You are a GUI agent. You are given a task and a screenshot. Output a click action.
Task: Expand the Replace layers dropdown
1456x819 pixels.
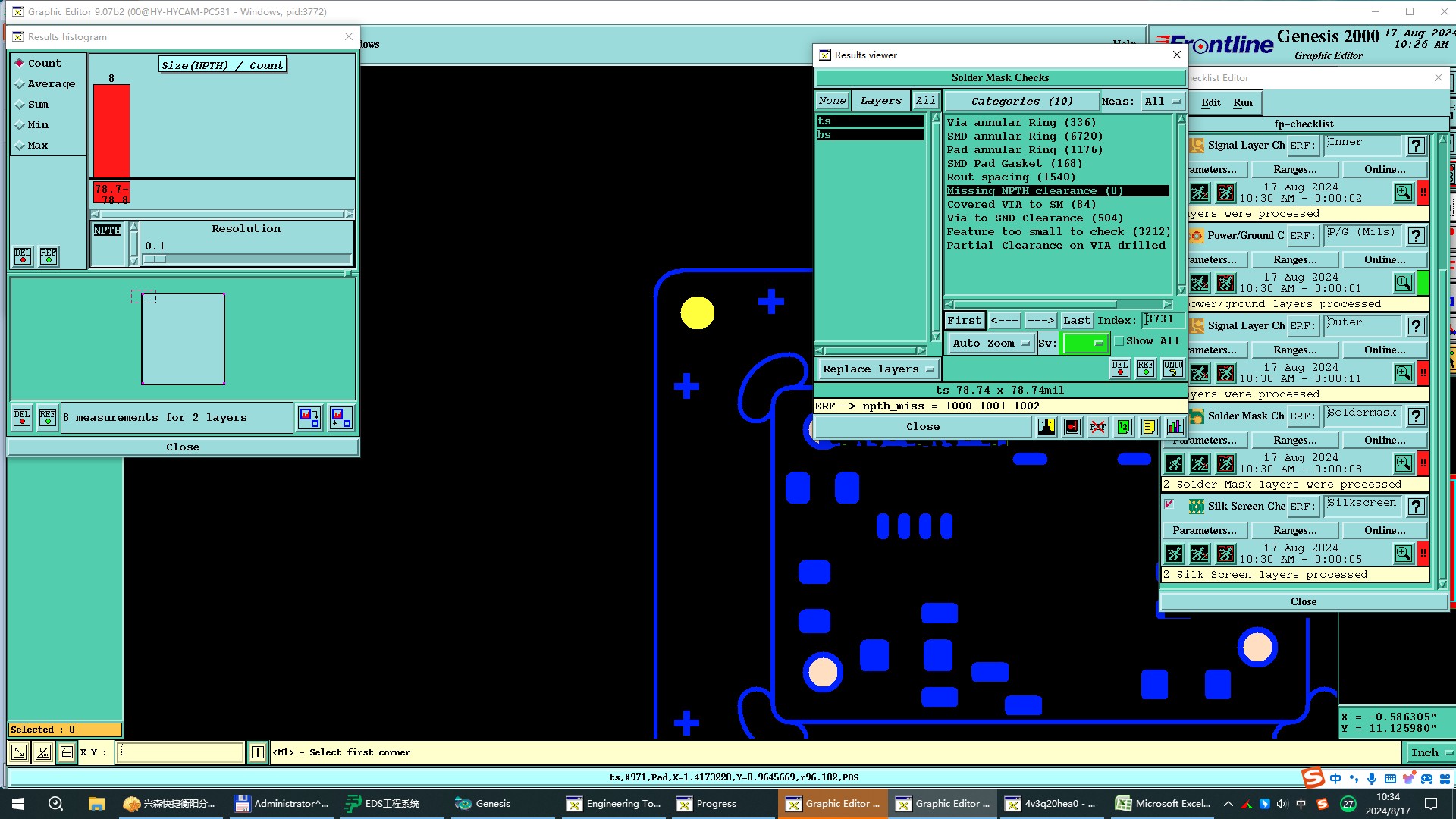point(877,369)
